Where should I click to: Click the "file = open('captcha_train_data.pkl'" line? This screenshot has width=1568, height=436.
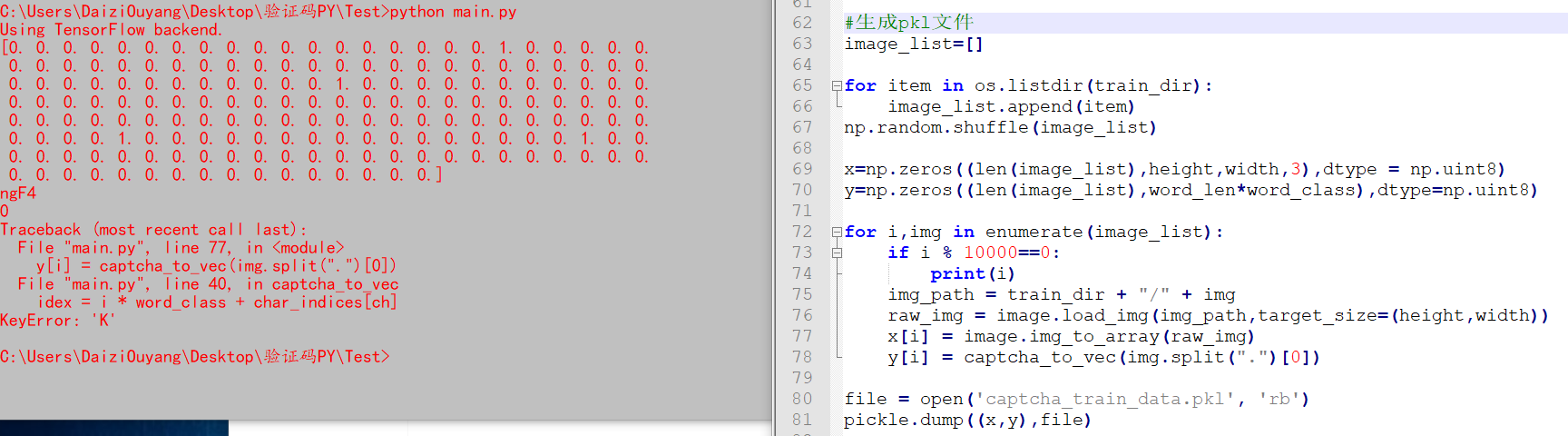[1076, 399]
